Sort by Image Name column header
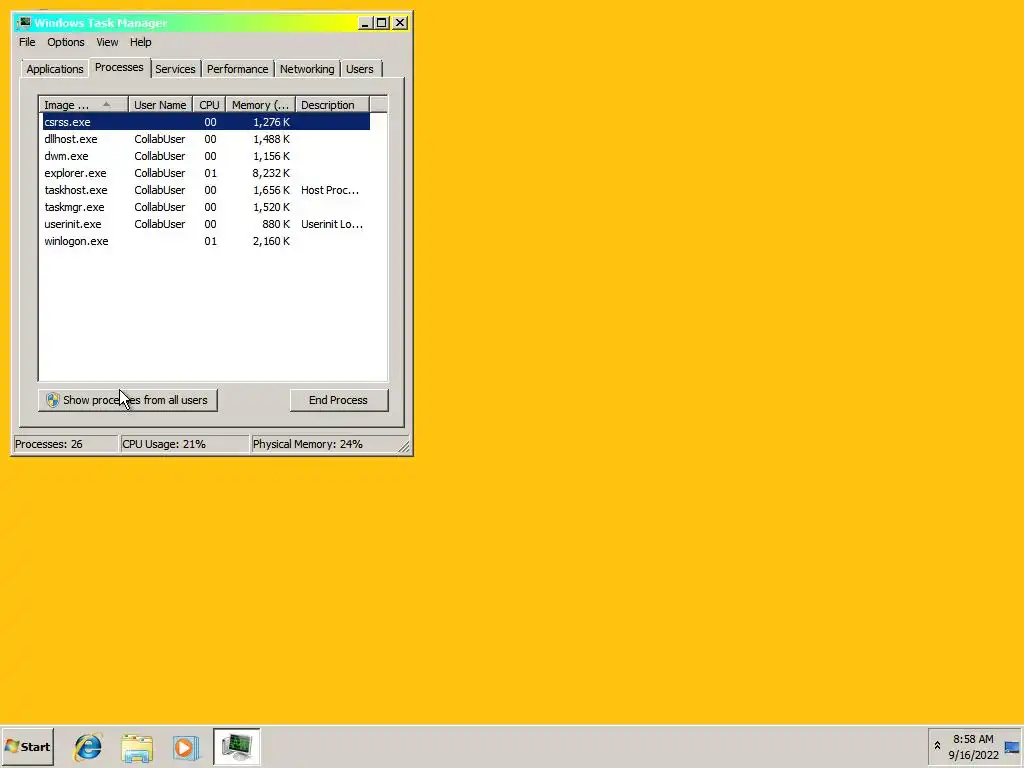The image size is (1024, 768). click(83, 104)
